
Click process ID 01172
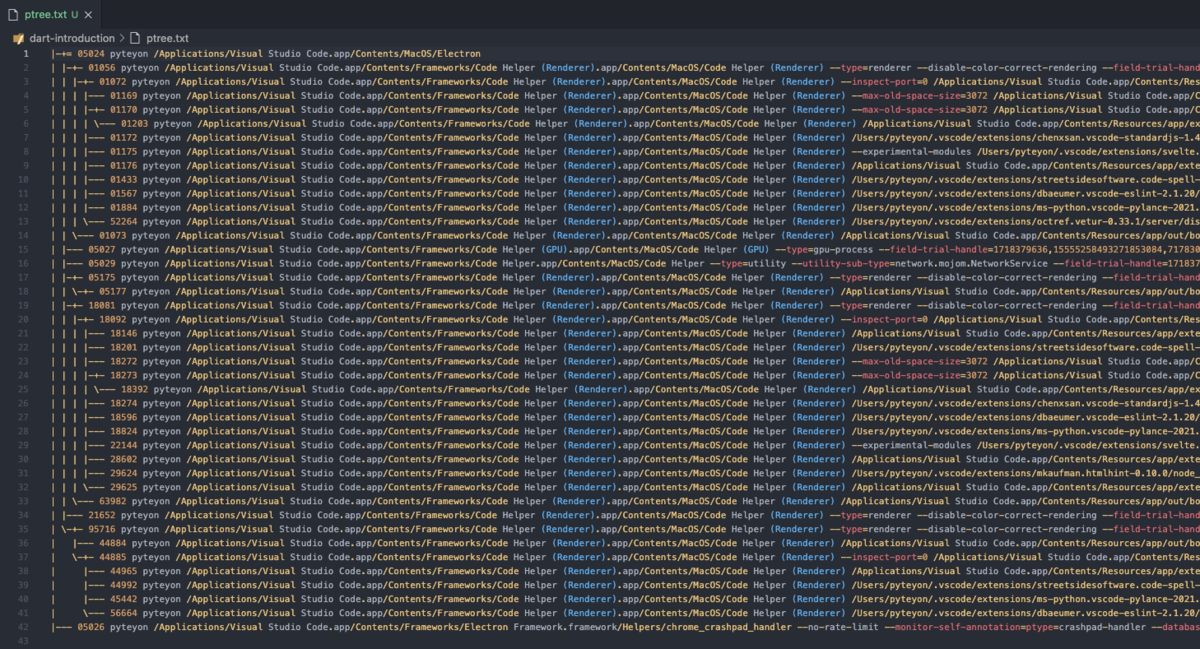click(124, 137)
